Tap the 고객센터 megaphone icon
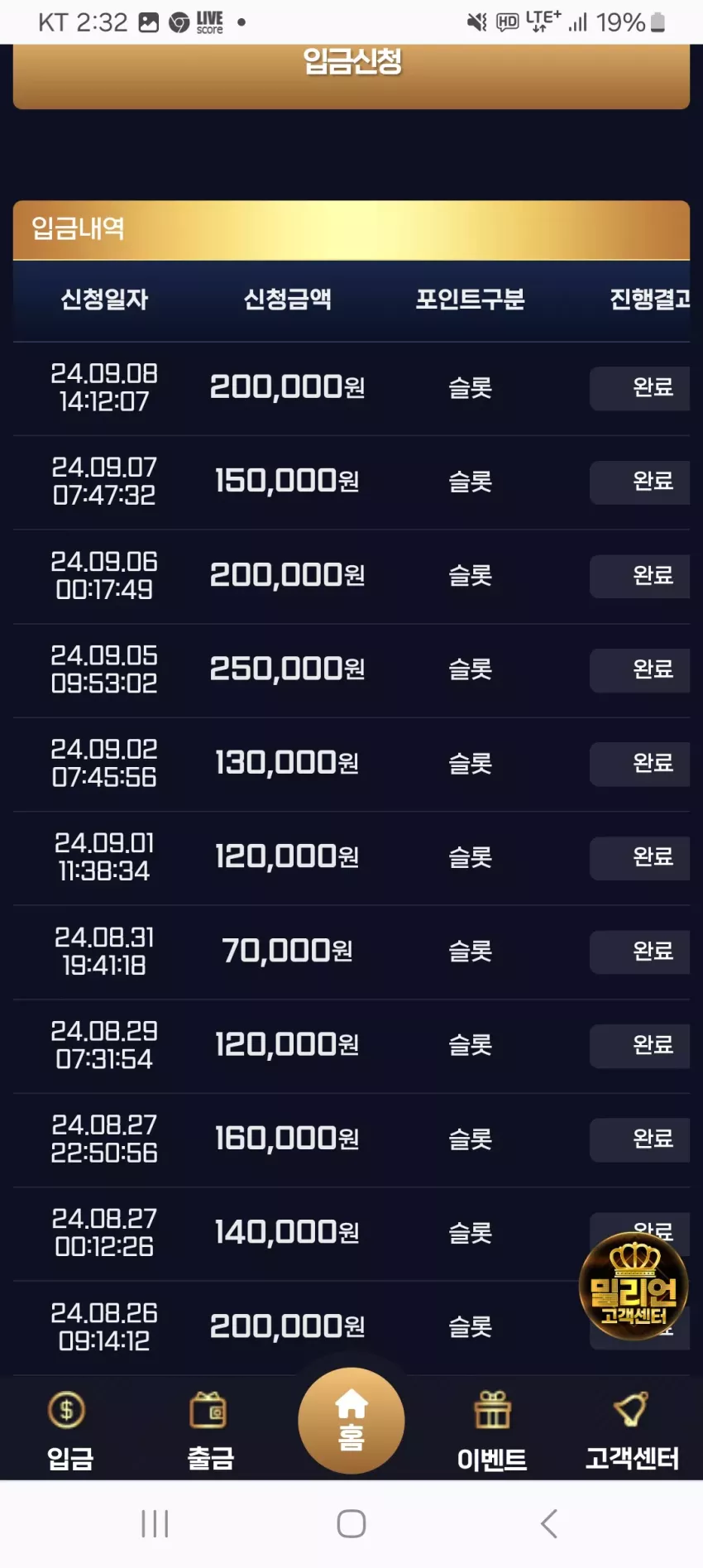This screenshot has height=1568, width=703. point(631,1409)
